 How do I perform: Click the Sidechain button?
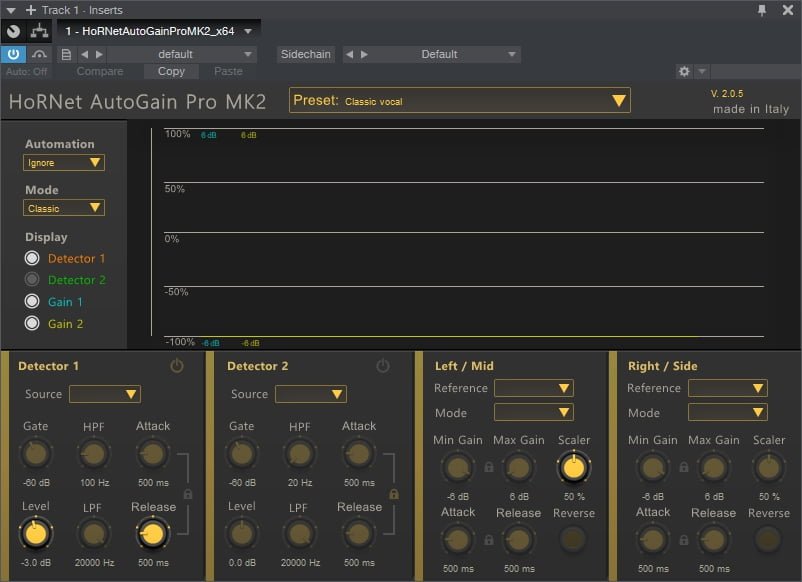click(305, 54)
